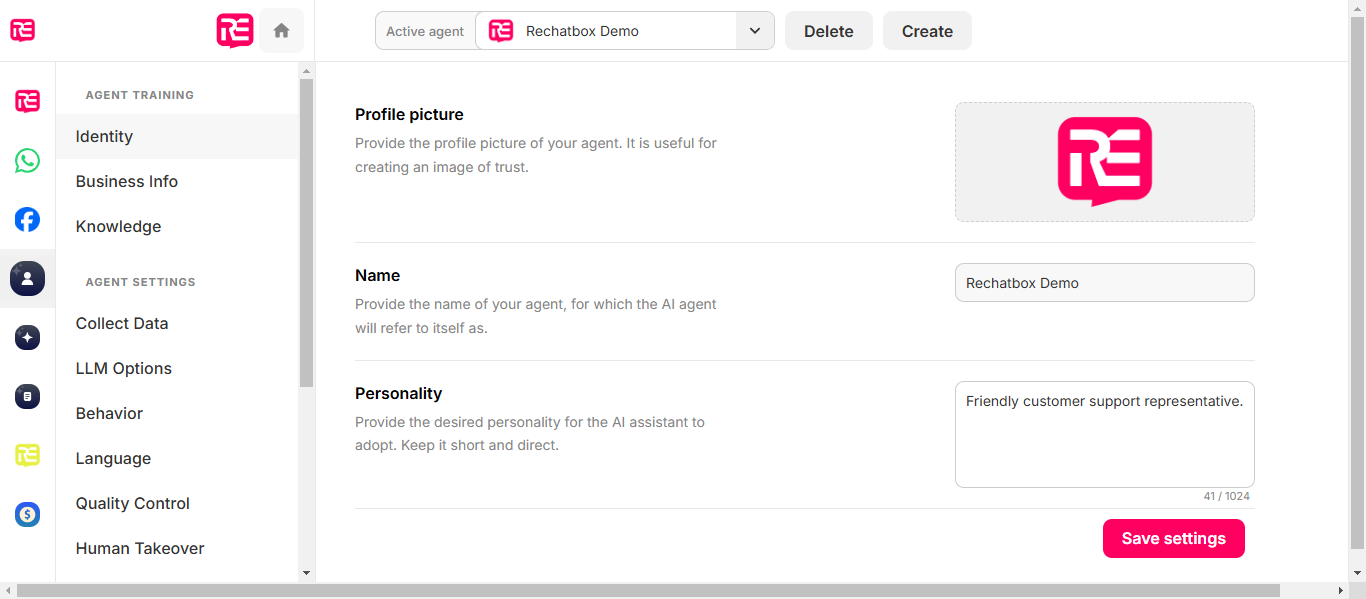Click the sparkle star sidebar icon
Image resolution: width=1366 pixels, height=599 pixels.
(27, 338)
